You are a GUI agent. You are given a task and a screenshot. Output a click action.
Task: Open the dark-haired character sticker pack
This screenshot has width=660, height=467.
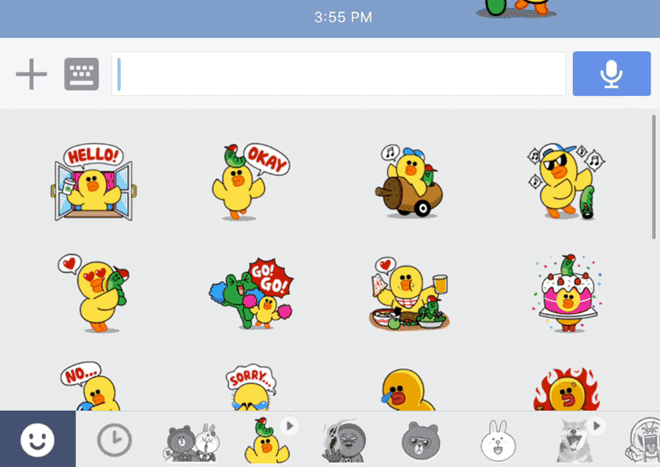tap(343, 439)
